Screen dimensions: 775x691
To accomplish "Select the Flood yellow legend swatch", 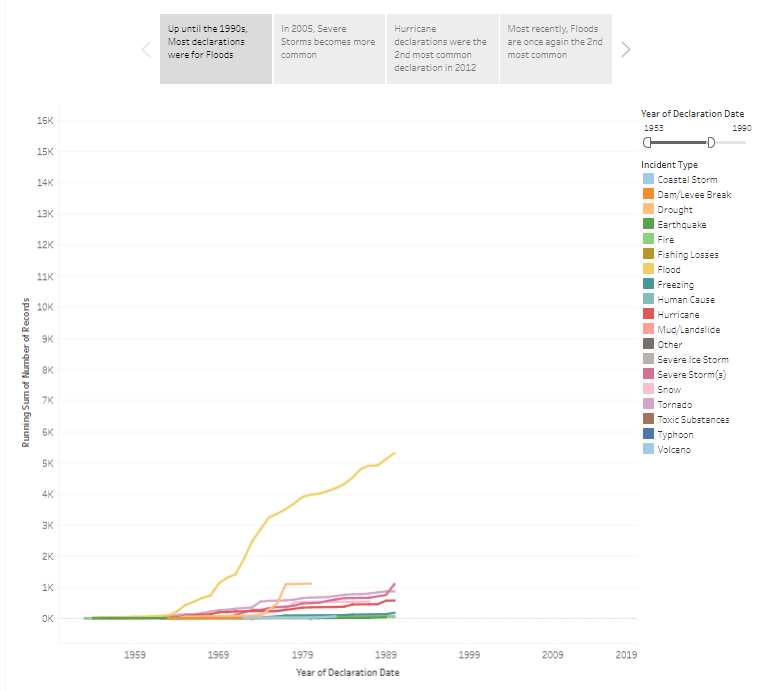I will coord(648,270).
